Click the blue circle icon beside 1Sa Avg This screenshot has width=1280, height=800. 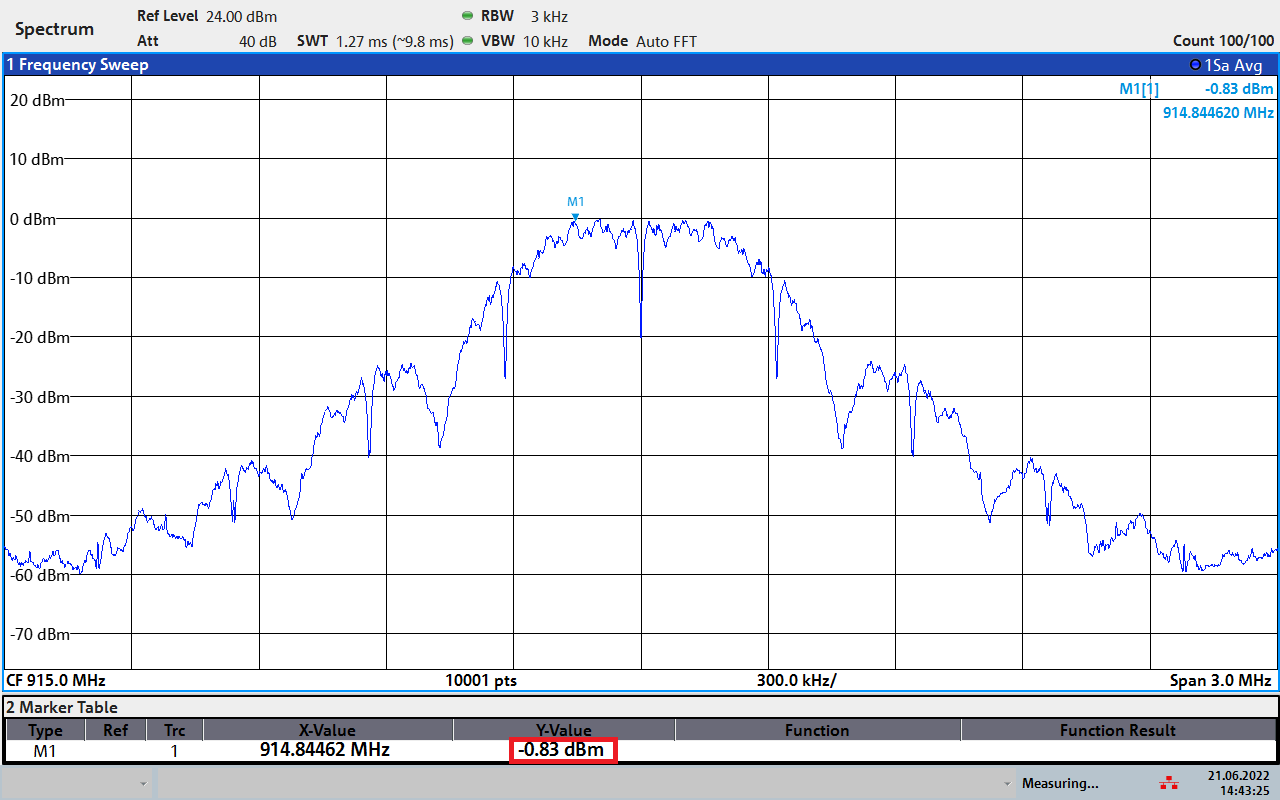tap(1193, 64)
